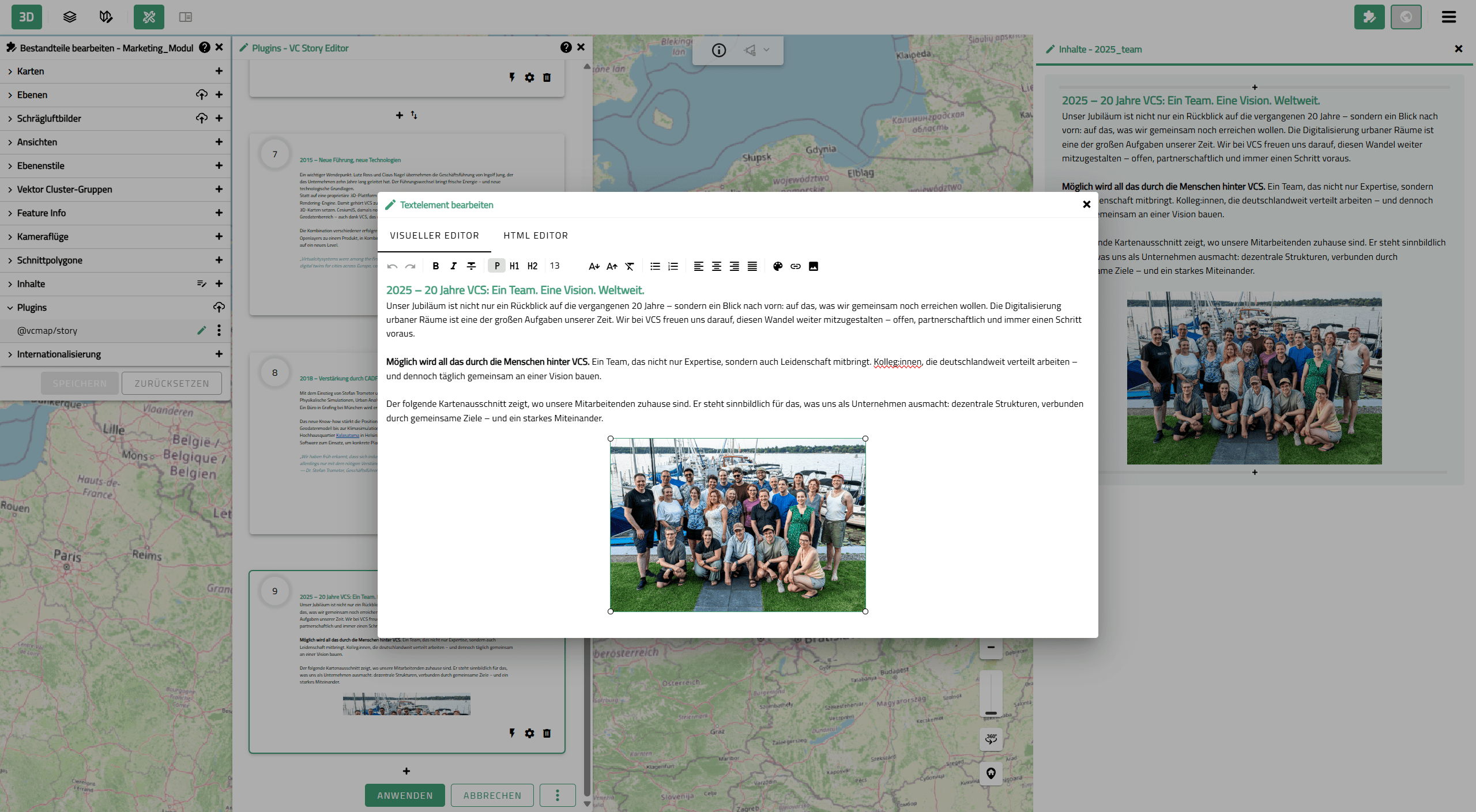Screen dimensions: 1476x812
Task: Open the info icon on map toolbar
Action: (x=719, y=50)
